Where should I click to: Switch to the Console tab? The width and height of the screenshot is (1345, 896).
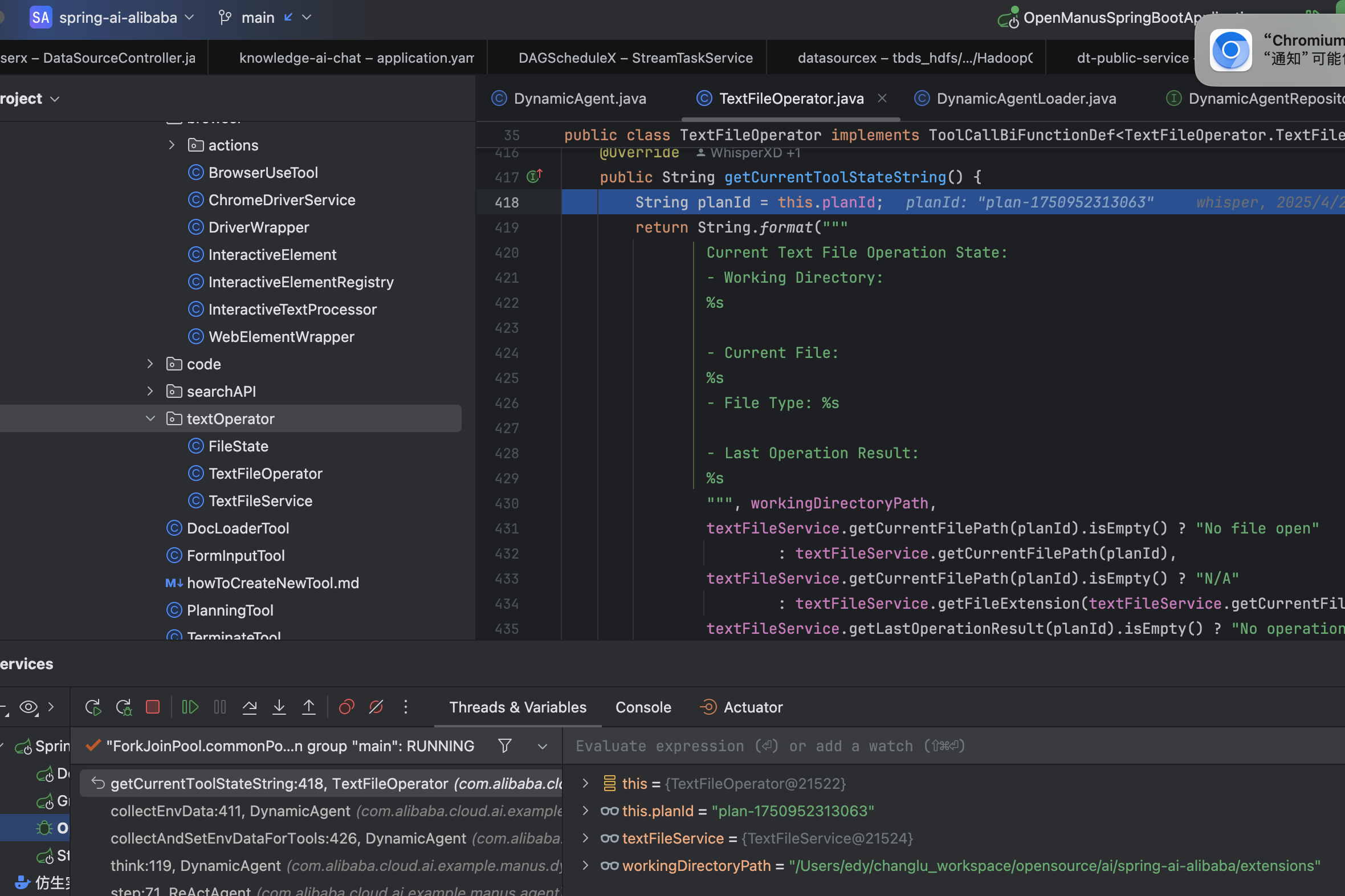643,707
